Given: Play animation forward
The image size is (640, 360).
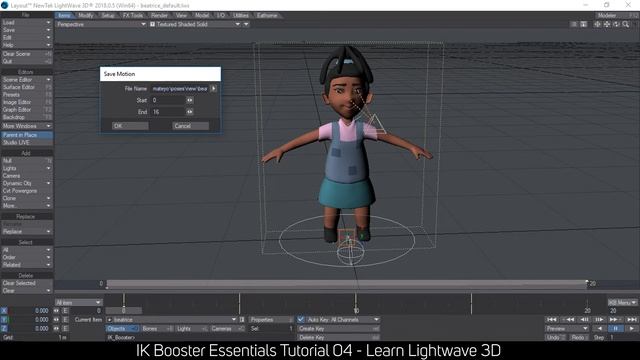Looking at the screenshot, I should coord(631,329).
